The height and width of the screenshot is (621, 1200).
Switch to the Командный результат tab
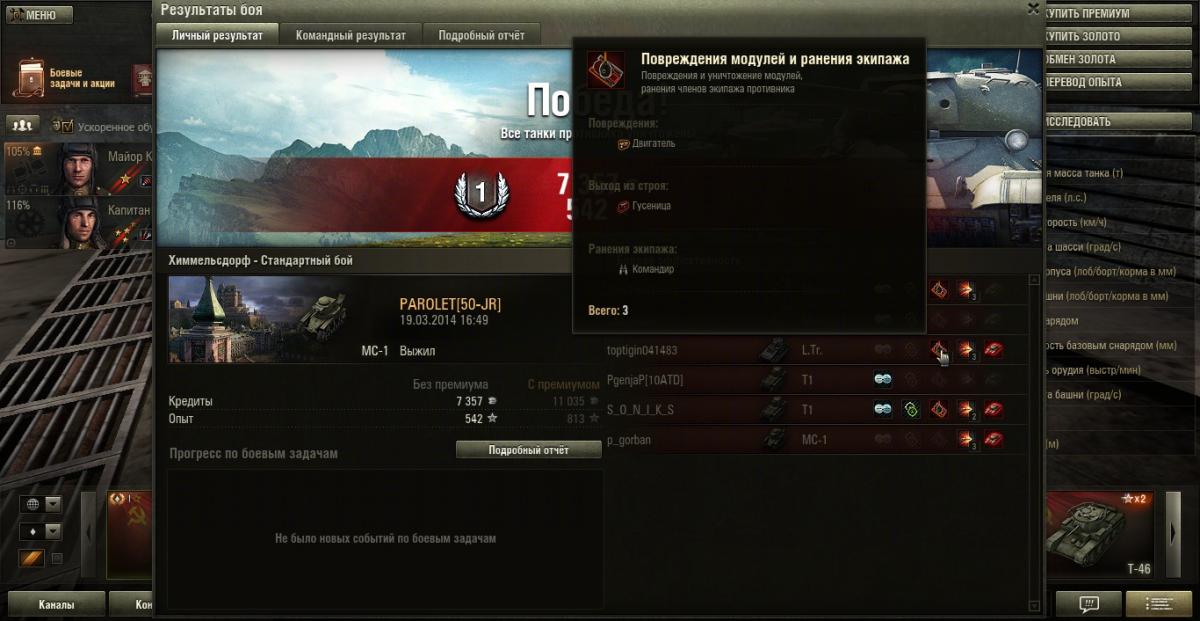click(350, 35)
